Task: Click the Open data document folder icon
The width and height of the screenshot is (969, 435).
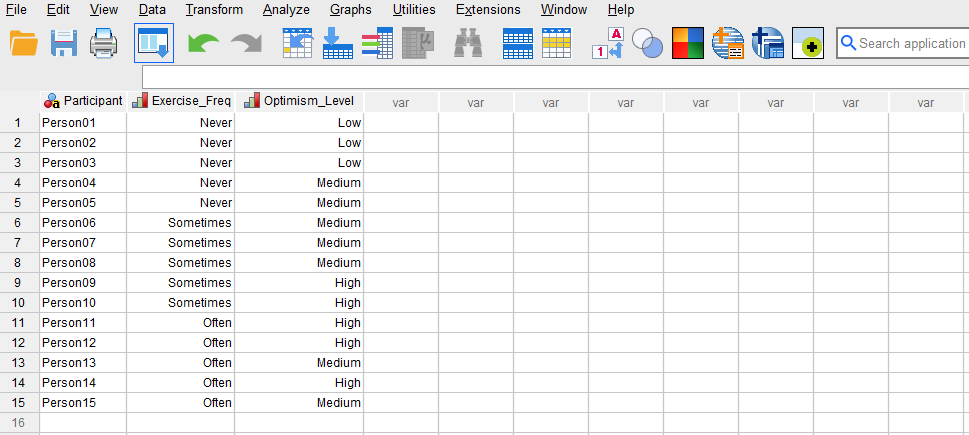Action: click(23, 43)
